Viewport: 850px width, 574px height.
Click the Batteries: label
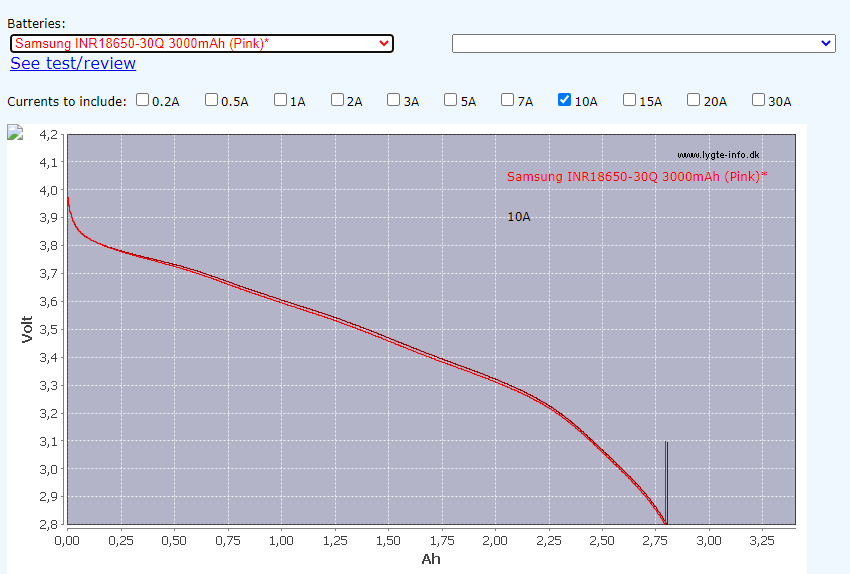[x=36, y=24]
